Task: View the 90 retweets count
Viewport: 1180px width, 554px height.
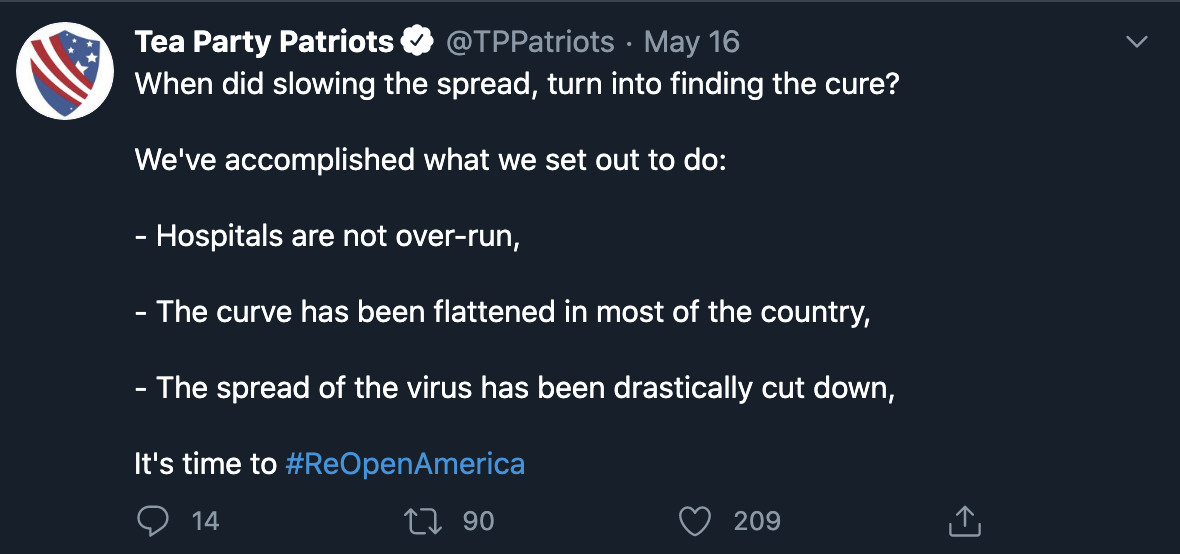Action: pyautogui.click(x=478, y=521)
